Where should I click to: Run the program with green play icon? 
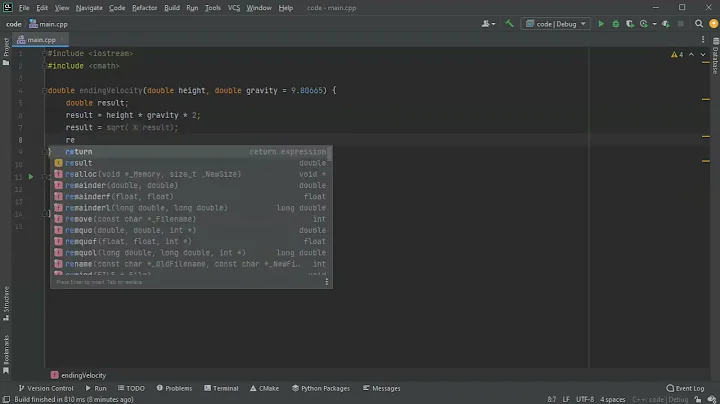click(601, 24)
